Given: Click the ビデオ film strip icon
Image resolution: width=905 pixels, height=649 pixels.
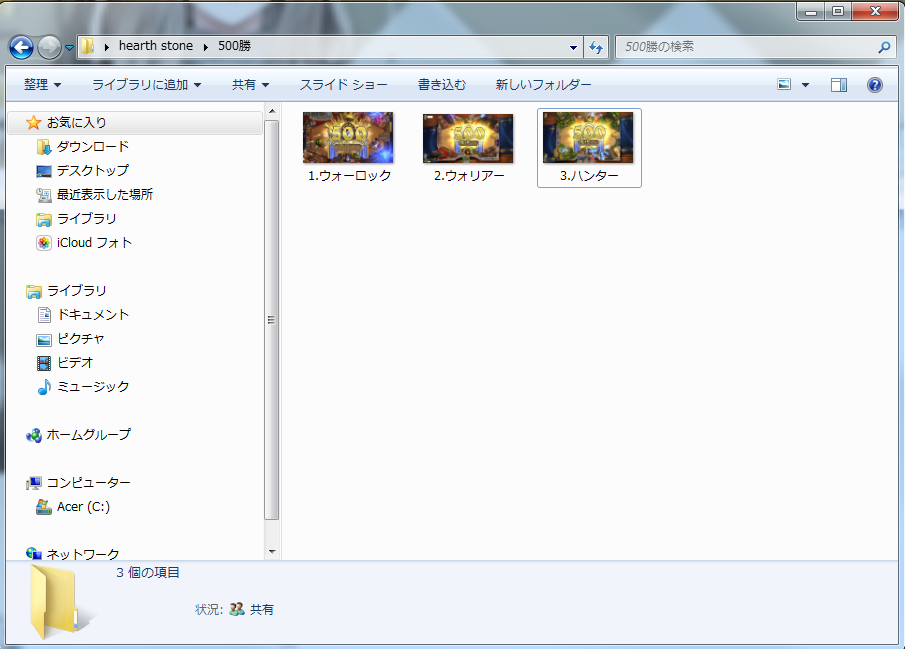Looking at the screenshot, I should 44,363.
